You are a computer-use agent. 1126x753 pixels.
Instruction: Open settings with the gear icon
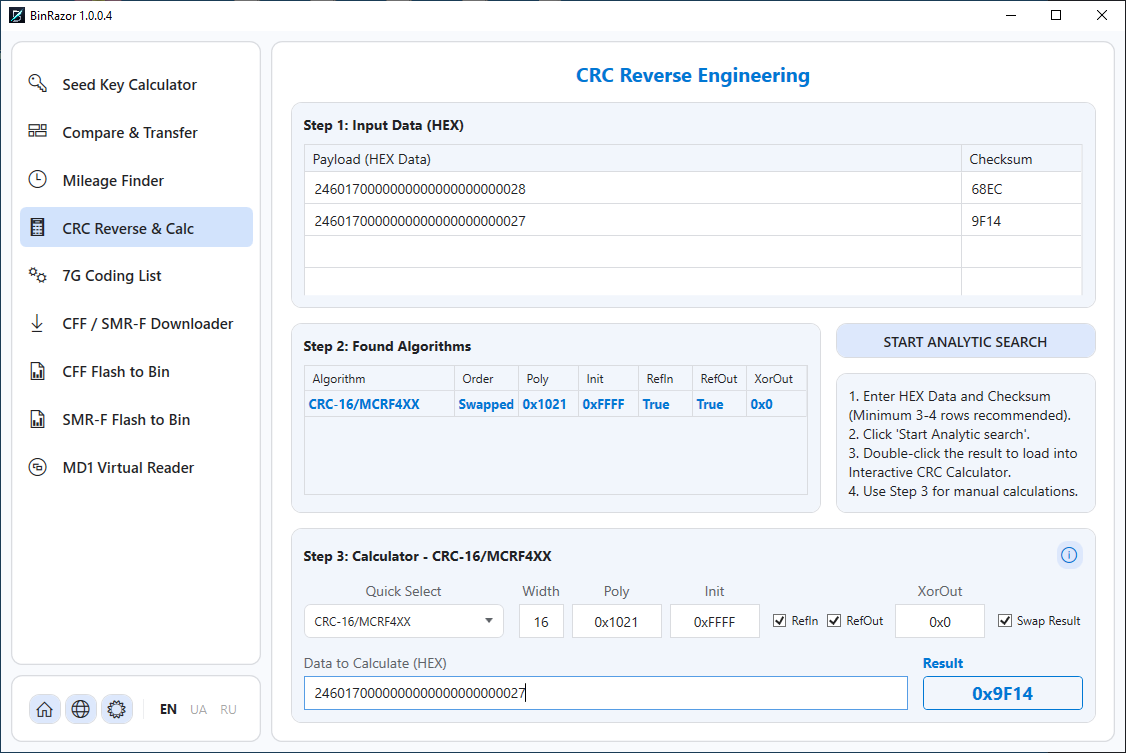click(116, 709)
